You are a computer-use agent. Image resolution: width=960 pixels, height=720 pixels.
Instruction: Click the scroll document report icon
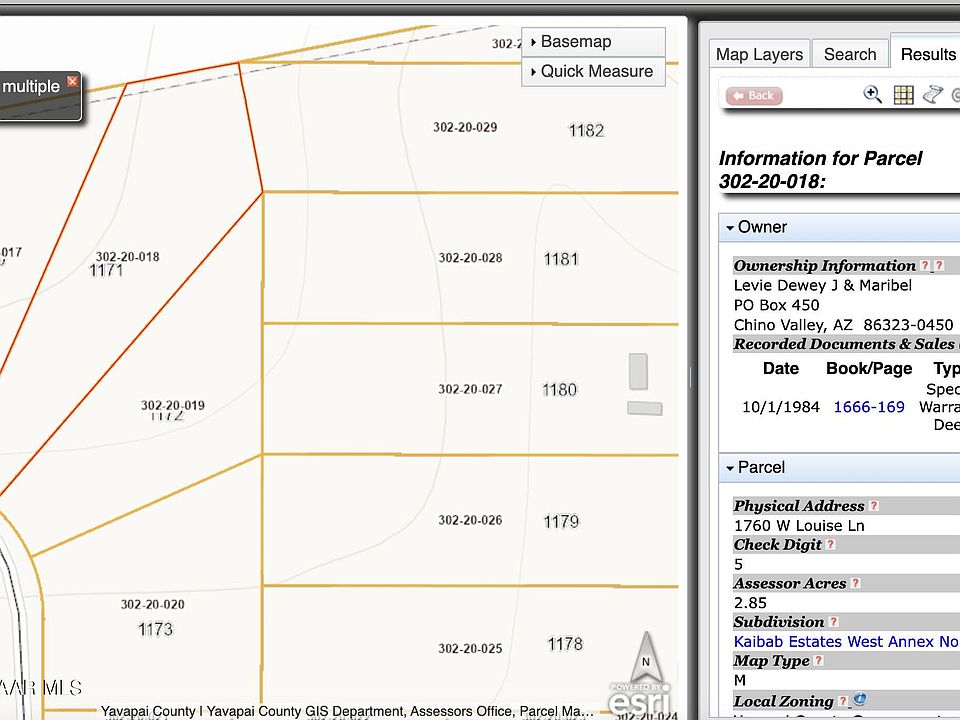[933, 95]
